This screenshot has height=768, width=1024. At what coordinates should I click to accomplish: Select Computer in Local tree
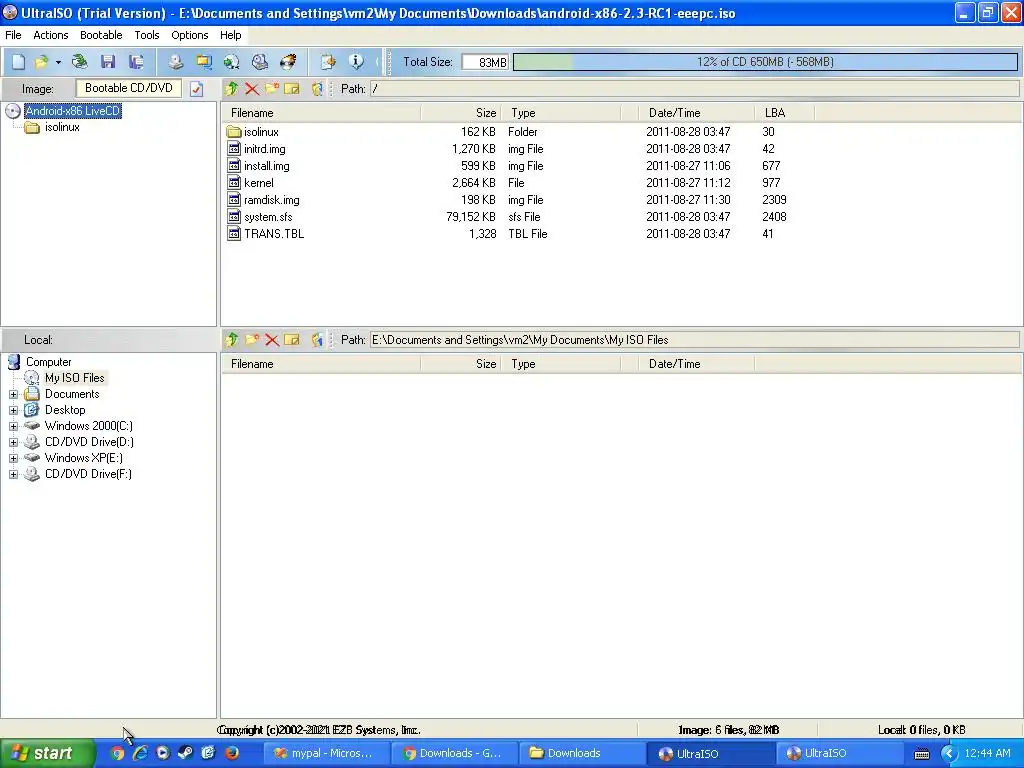point(48,362)
